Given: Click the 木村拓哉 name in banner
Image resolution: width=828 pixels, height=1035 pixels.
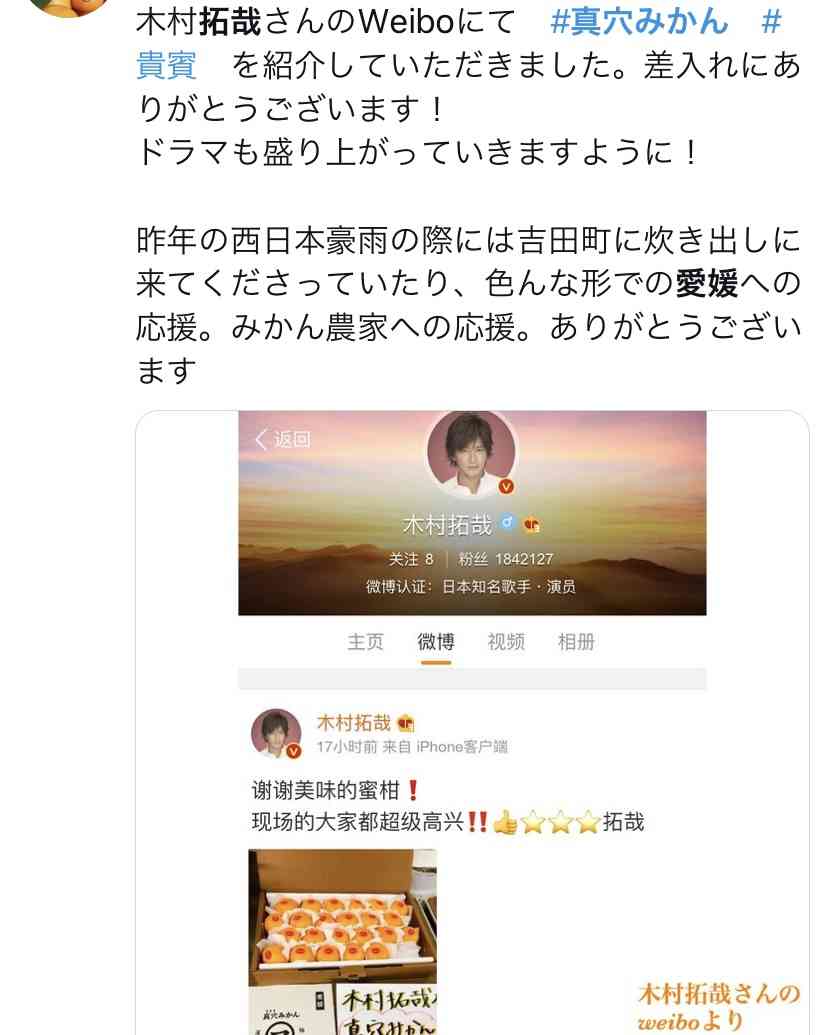Looking at the screenshot, I should (447, 525).
